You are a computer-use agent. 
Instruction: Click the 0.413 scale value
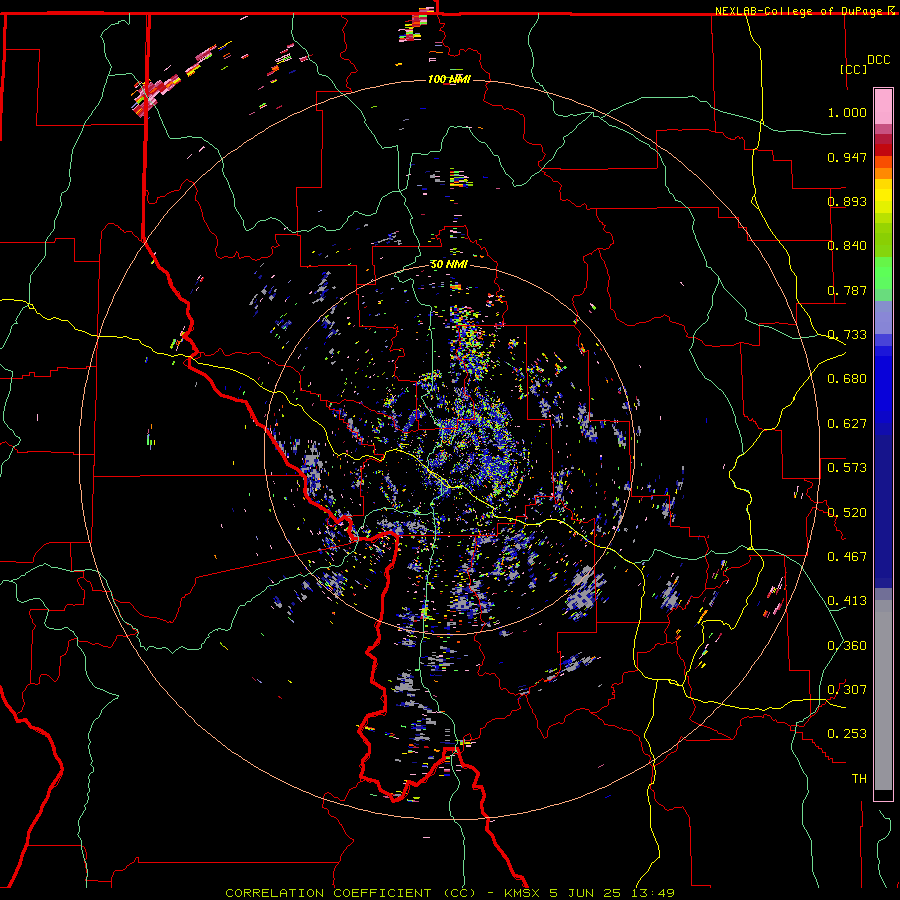point(847,601)
